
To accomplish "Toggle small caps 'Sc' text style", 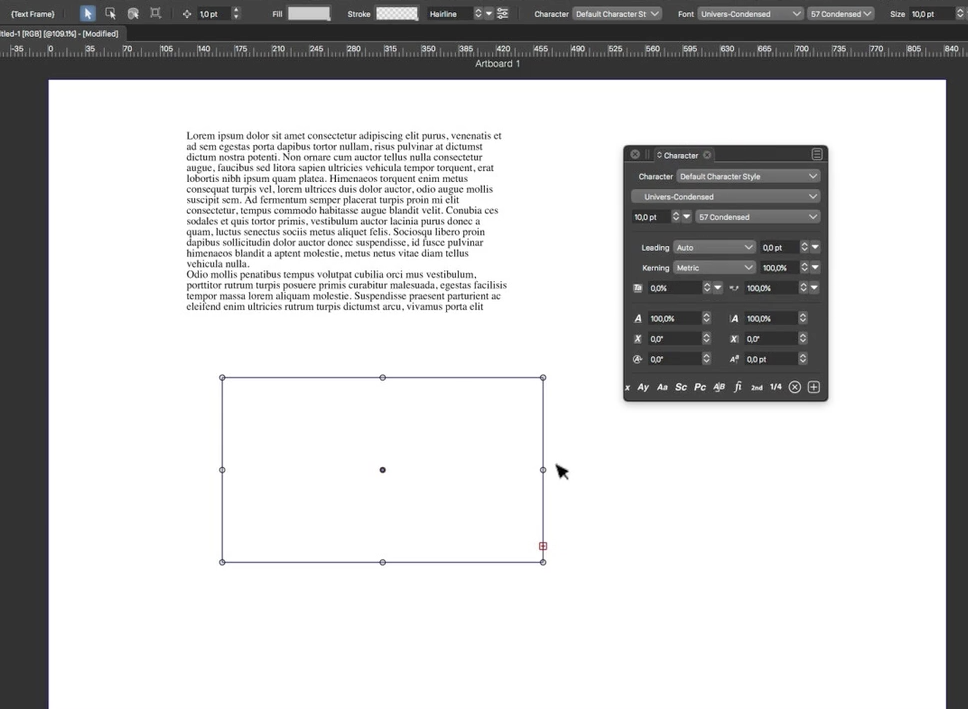I will 681,387.
